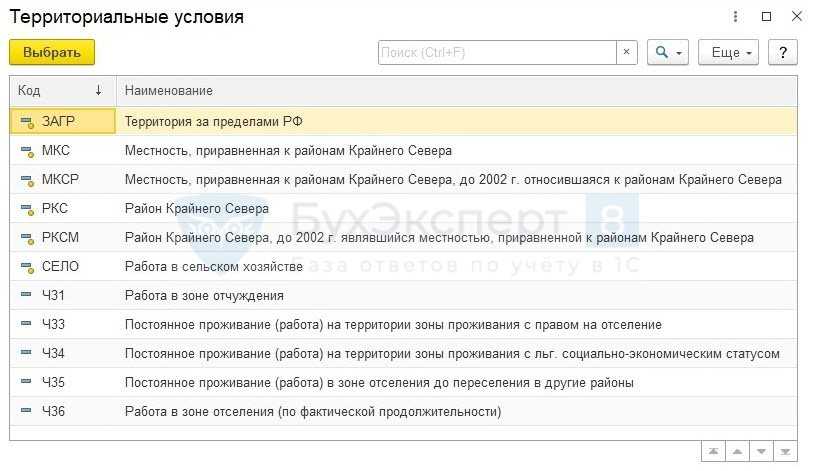Click the yellow Выбрать button

(52, 52)
